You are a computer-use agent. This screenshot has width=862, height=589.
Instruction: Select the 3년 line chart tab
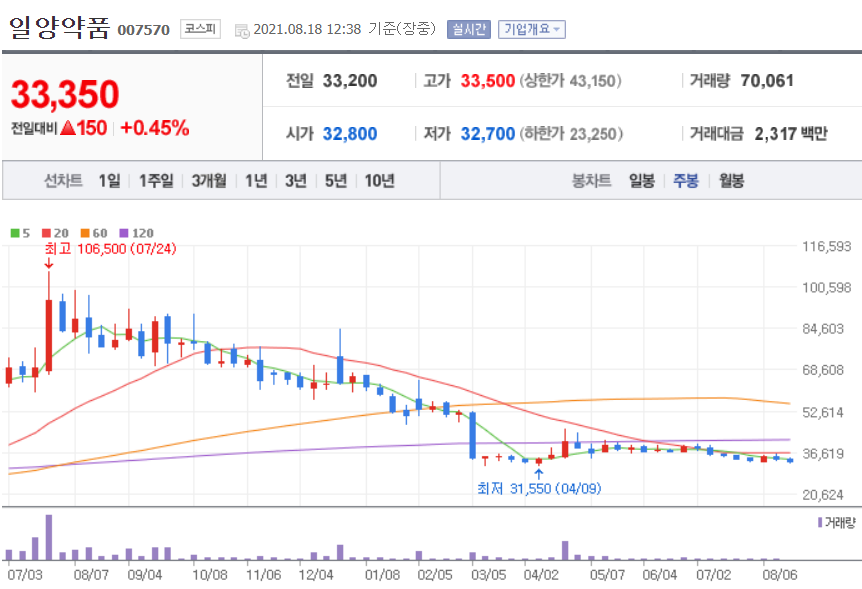(x=296, y=180)
